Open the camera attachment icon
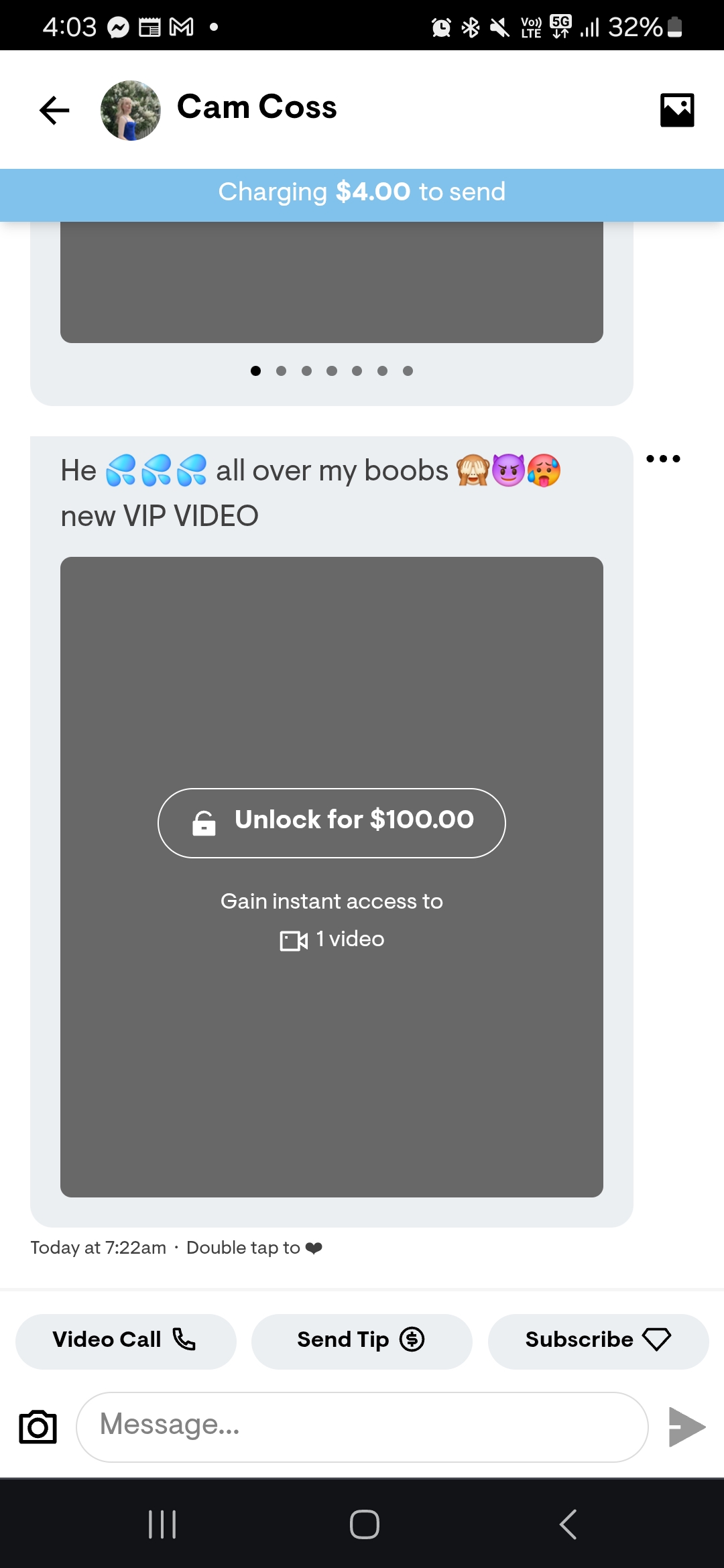The width and height of the screenshot is (724, 1568). pos(38,1427)
